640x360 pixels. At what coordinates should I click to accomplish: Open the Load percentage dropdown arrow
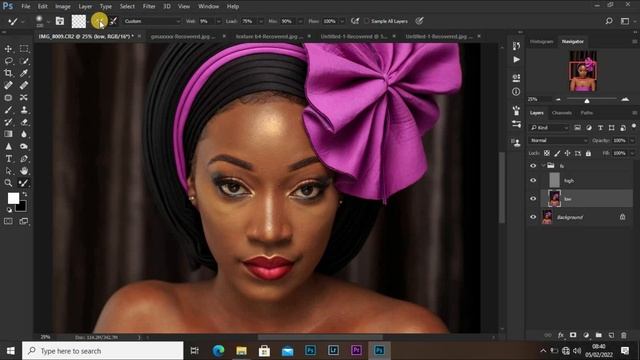coord(261,21)
